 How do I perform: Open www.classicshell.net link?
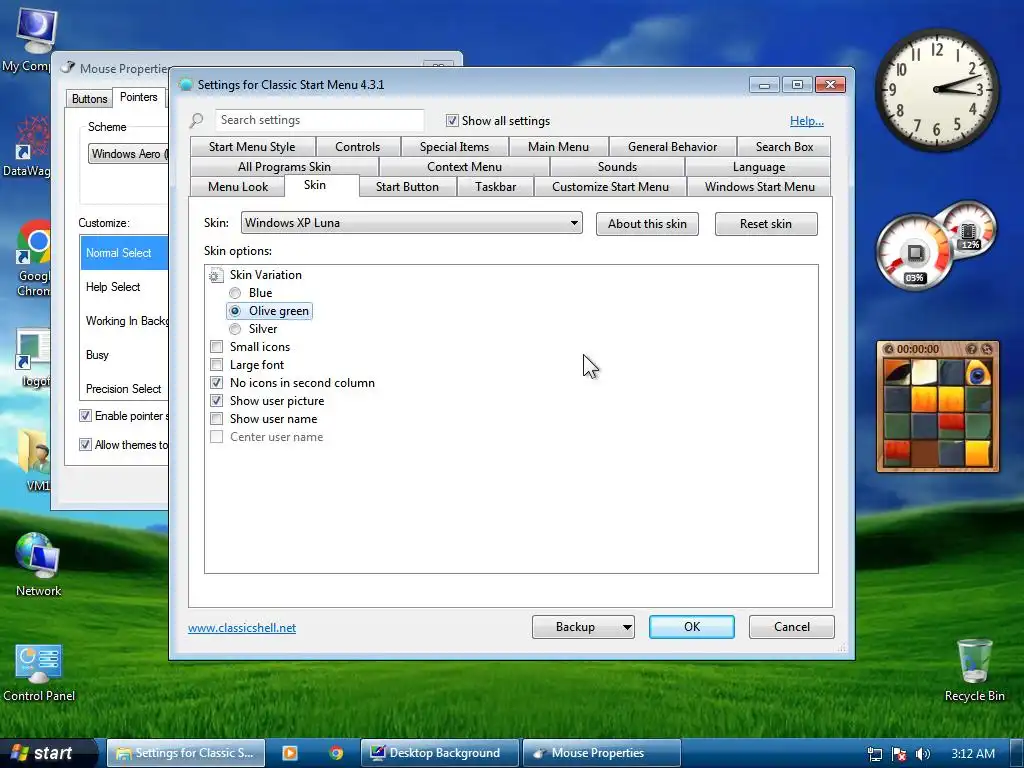coord(242,628)
